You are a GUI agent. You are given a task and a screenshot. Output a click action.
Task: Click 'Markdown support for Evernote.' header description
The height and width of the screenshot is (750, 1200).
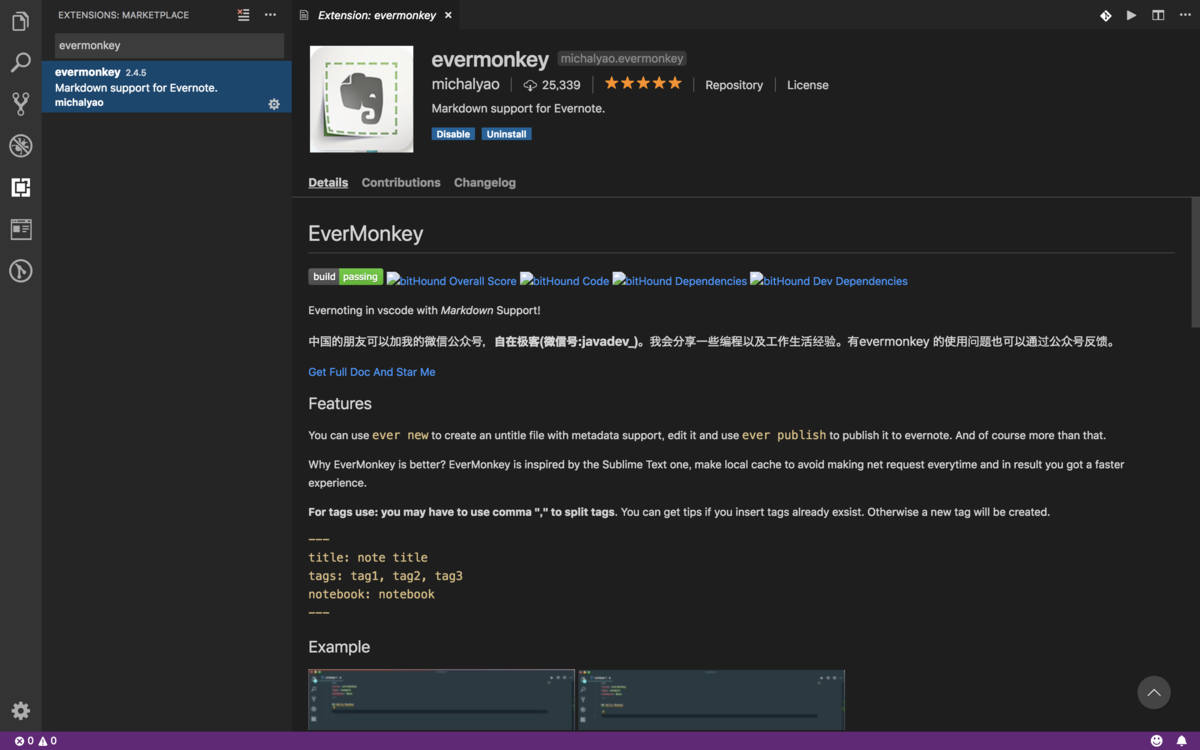click(518, 108)
